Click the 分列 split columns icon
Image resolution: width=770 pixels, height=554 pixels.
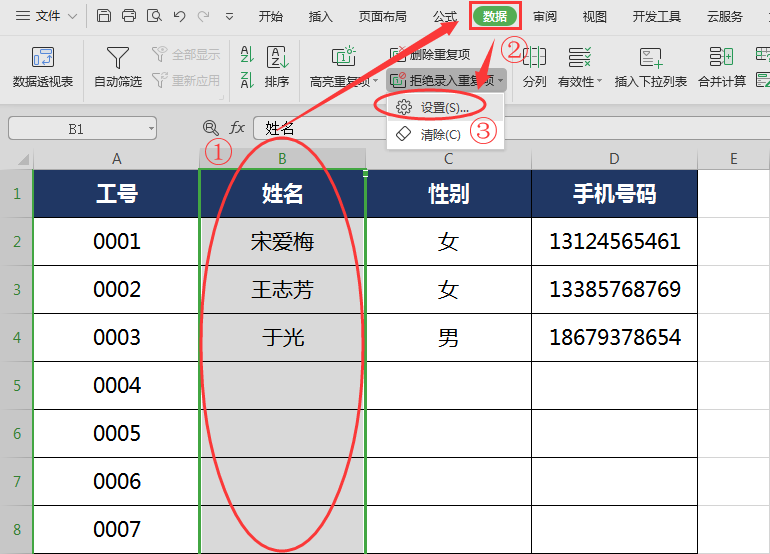click(x=534, y=57)
